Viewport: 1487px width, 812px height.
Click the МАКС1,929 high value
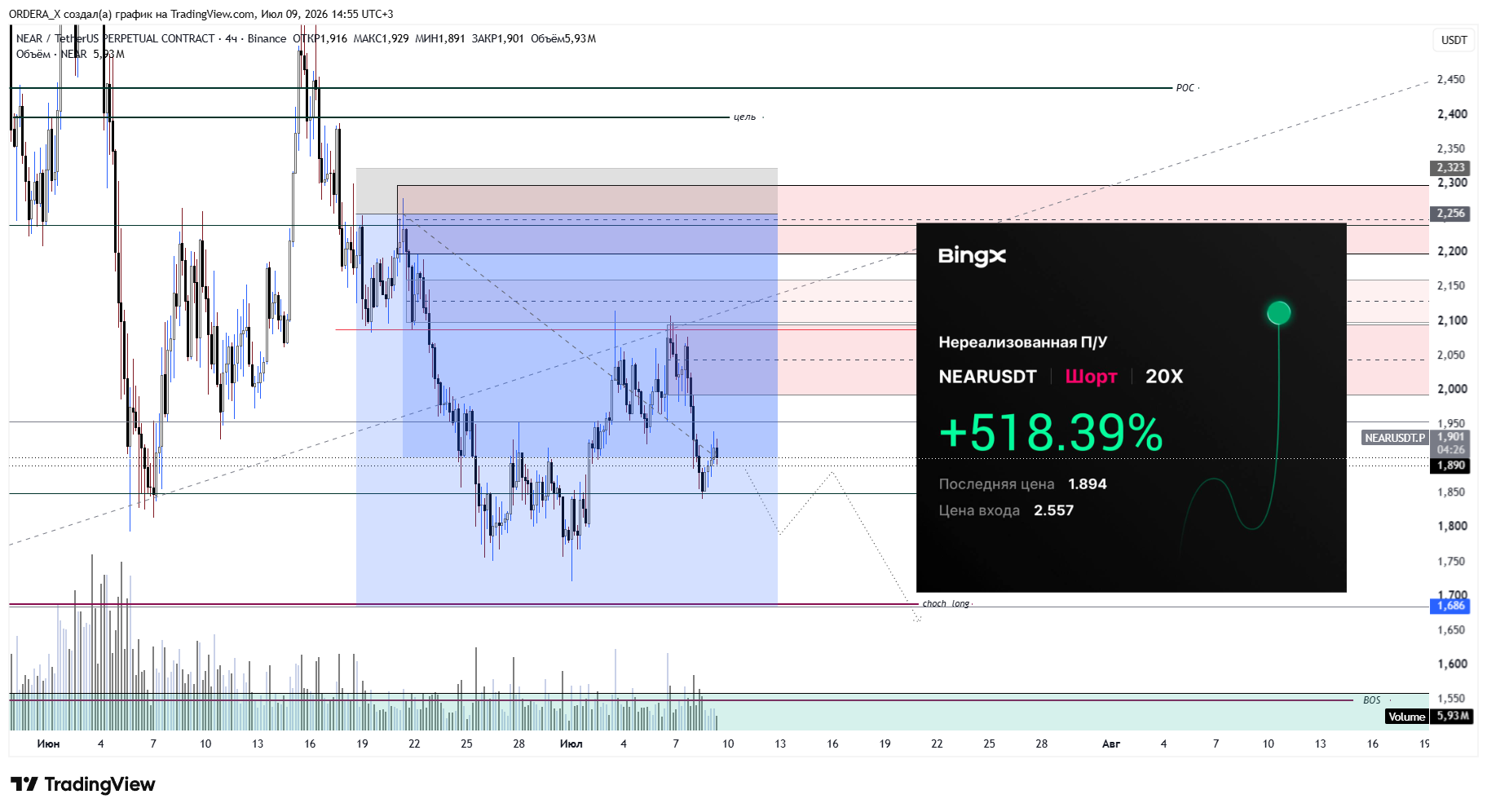click(x=381, y=38)
